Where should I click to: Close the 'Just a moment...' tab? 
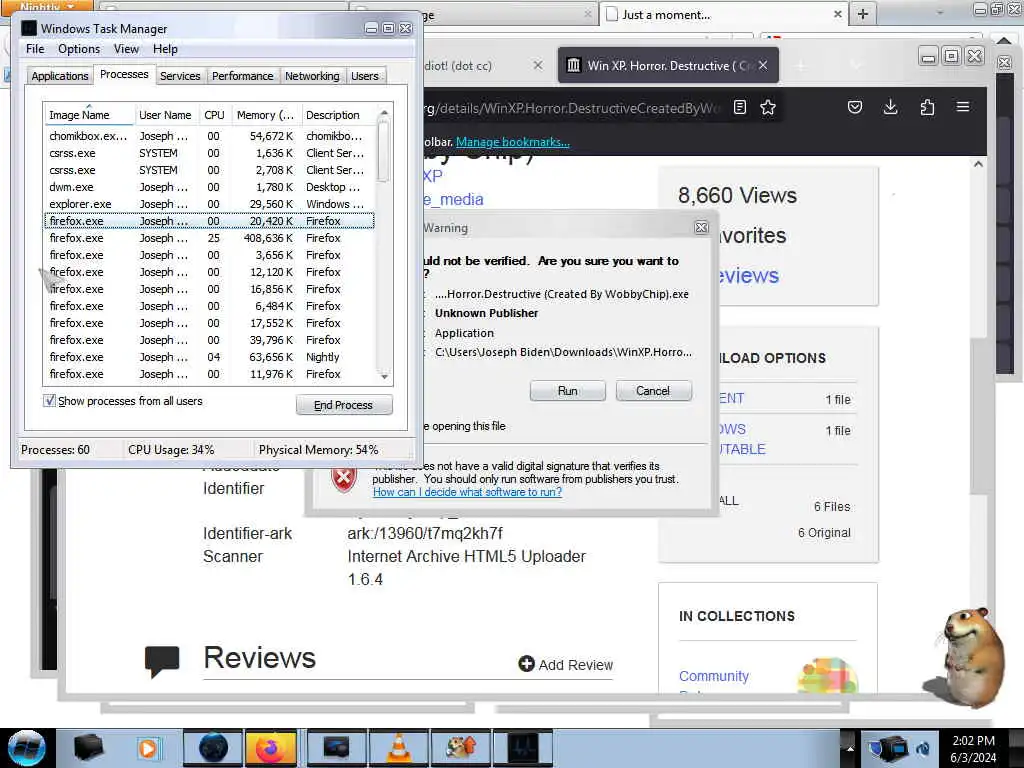pyautogui.click(x=838, y=14)
